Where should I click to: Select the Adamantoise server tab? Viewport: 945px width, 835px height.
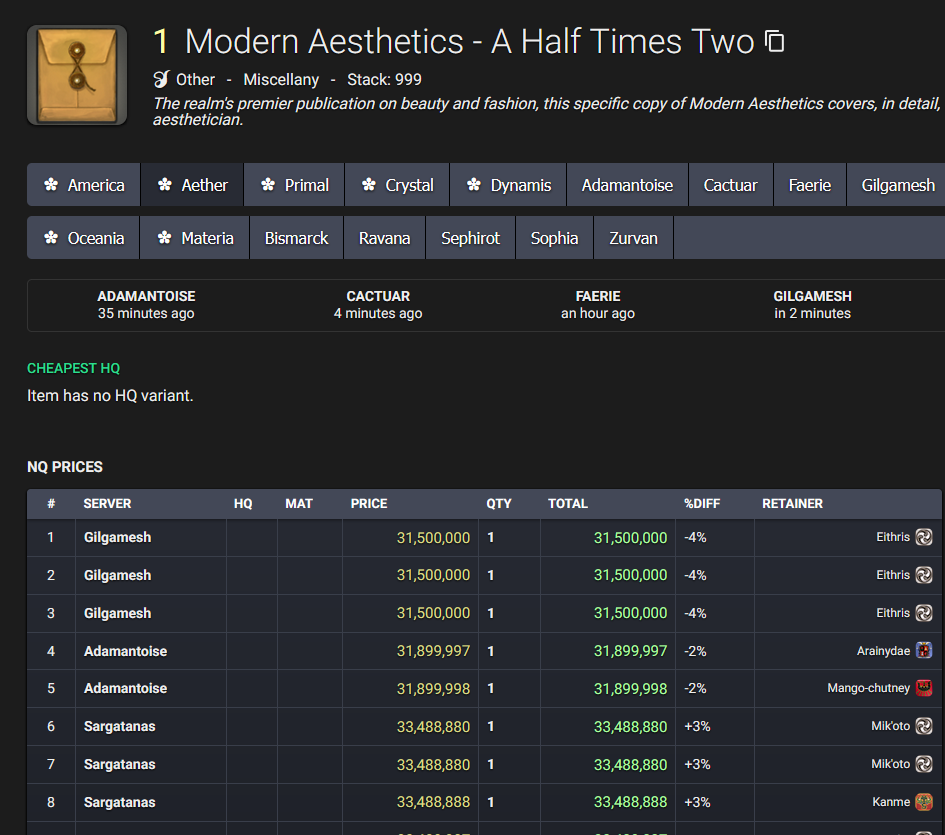[x=627, y=184]
